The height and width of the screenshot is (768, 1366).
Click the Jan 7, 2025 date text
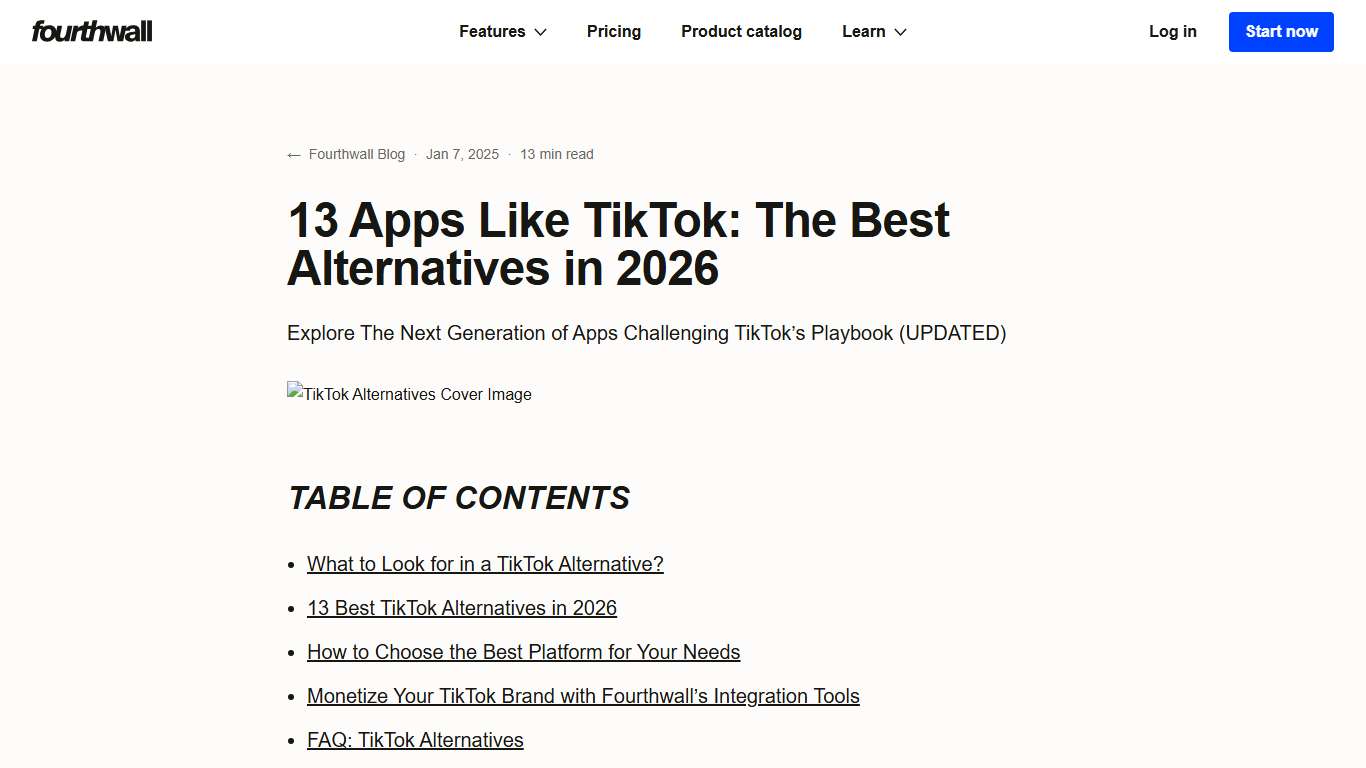462,154
